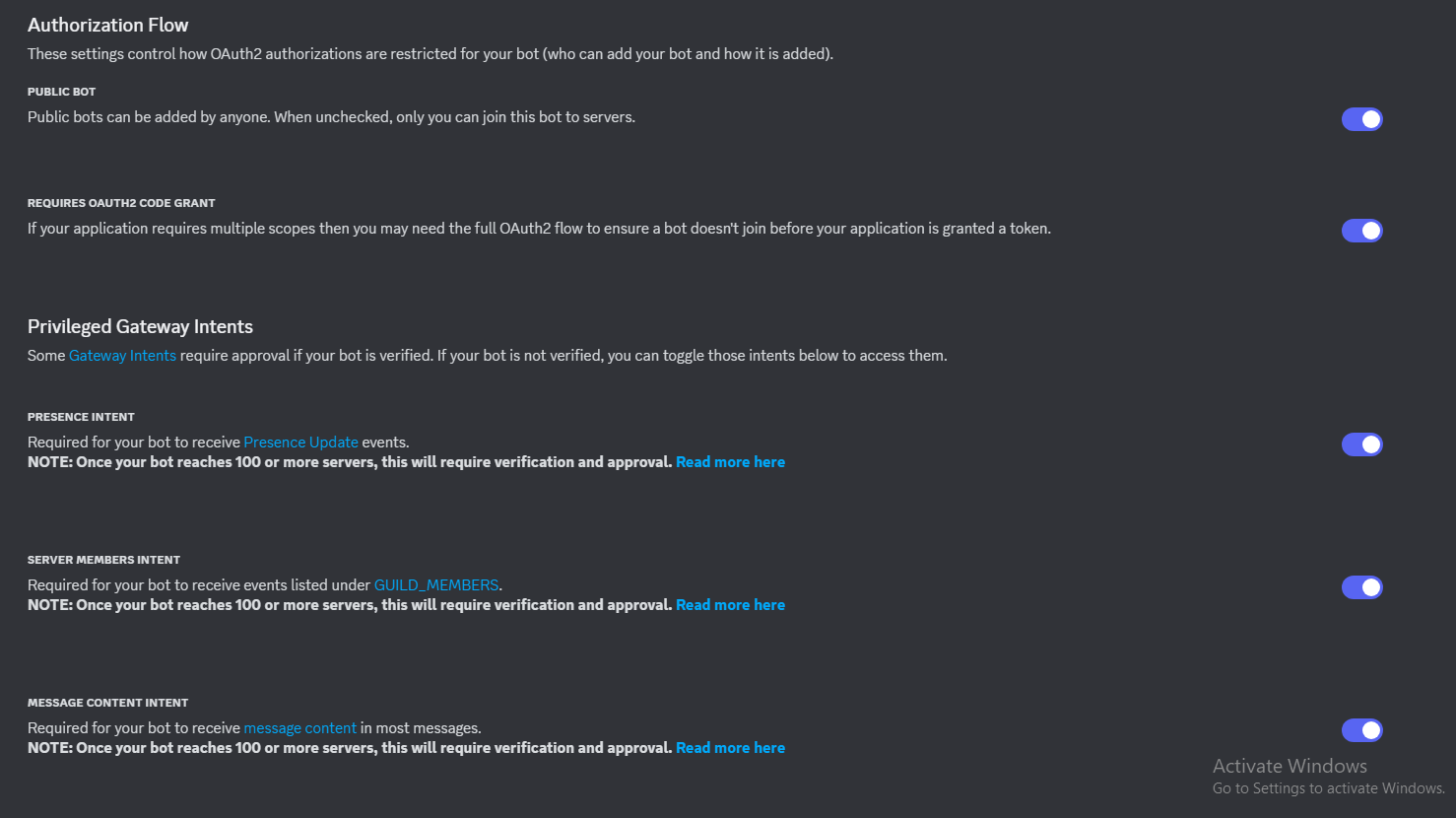Click the PRESENCE INTENT label

(x=81, y=417)
